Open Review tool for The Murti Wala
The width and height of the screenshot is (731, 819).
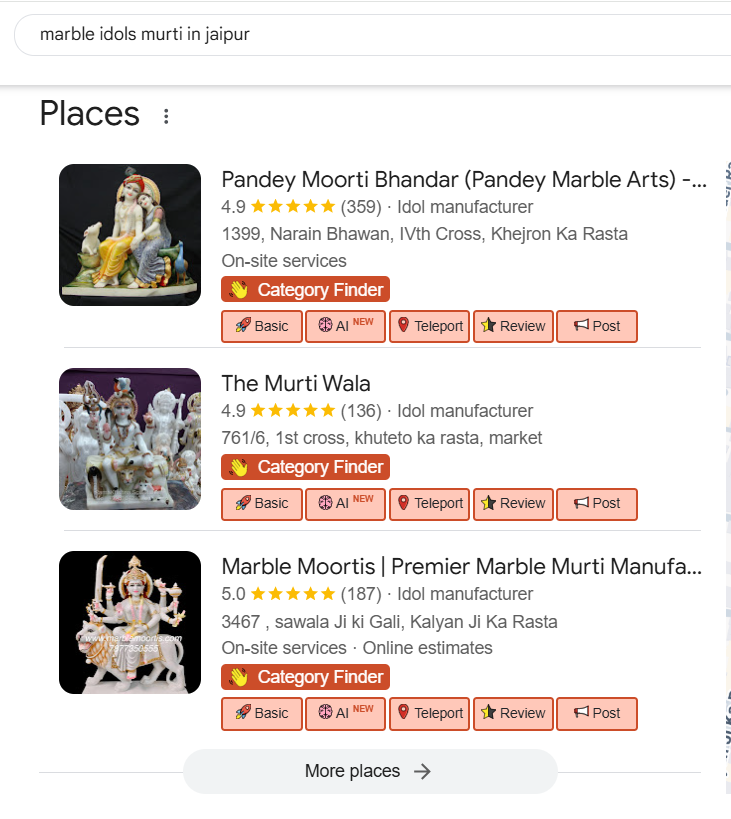pyautogui.click(x=513, y=503)
